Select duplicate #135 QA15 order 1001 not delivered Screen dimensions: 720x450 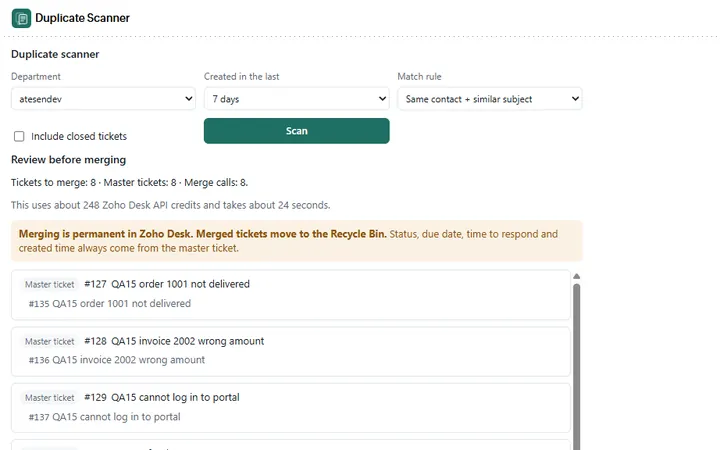pos(110,304)
